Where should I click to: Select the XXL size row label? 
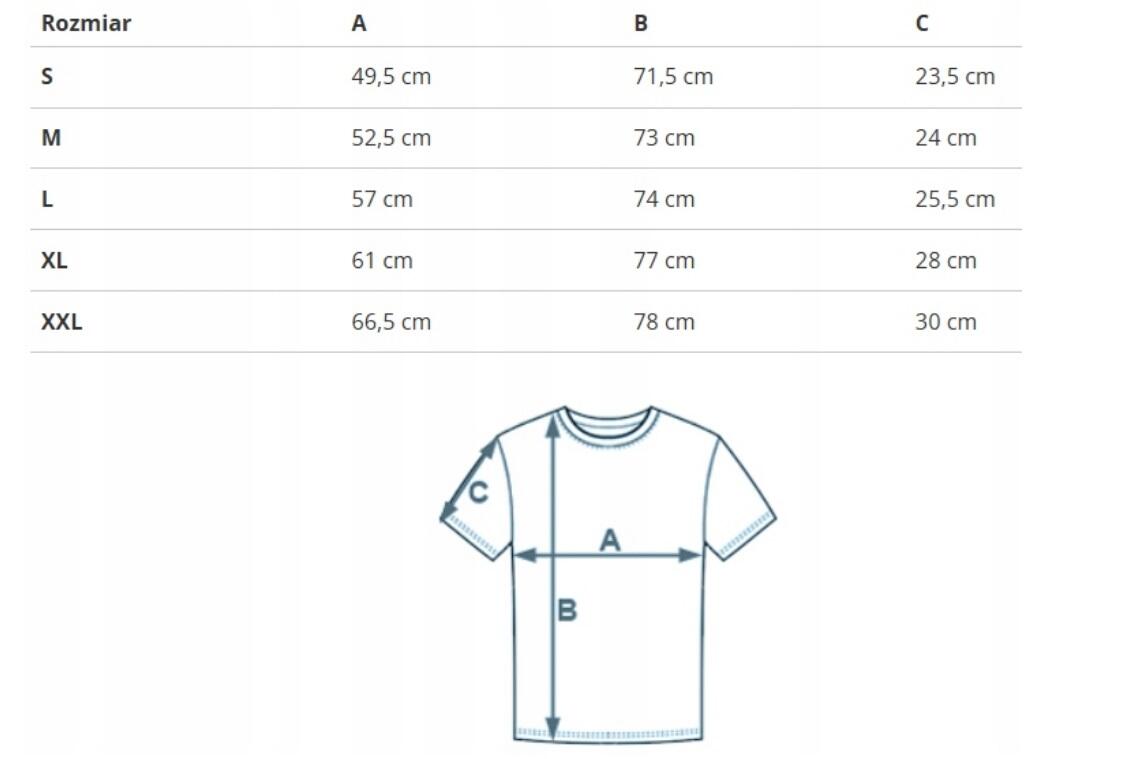(61, 321)
